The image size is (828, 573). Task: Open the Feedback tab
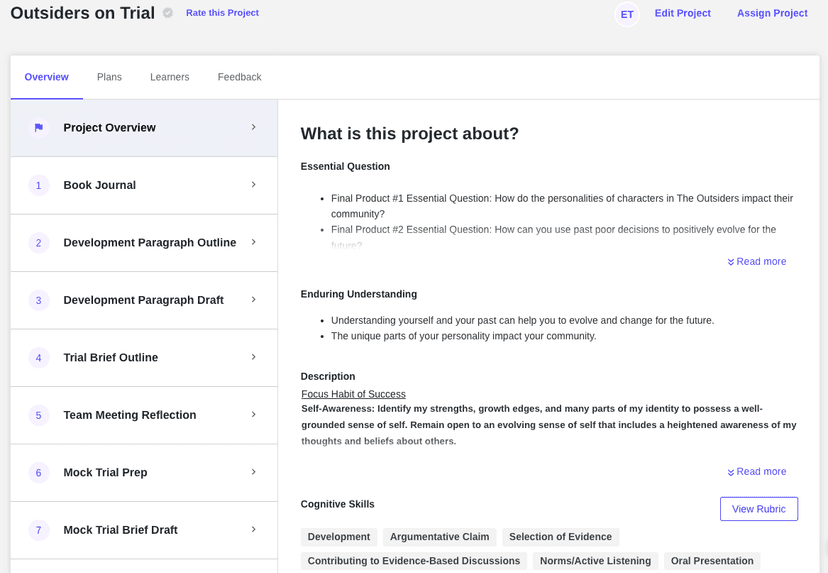(239, 77)
